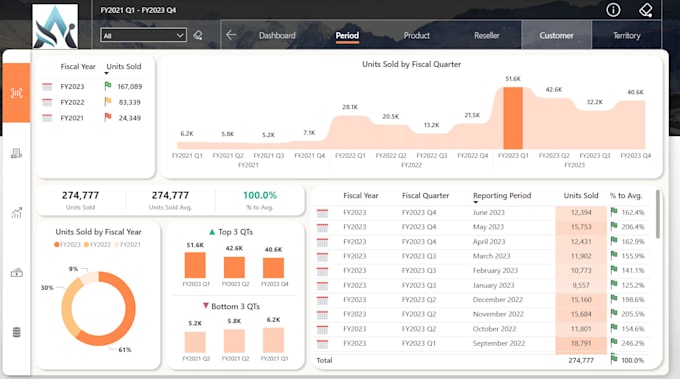Click the detail table vertical scrollbar
The width and height of the screenshot is (680, 379).
click(658, 214)
